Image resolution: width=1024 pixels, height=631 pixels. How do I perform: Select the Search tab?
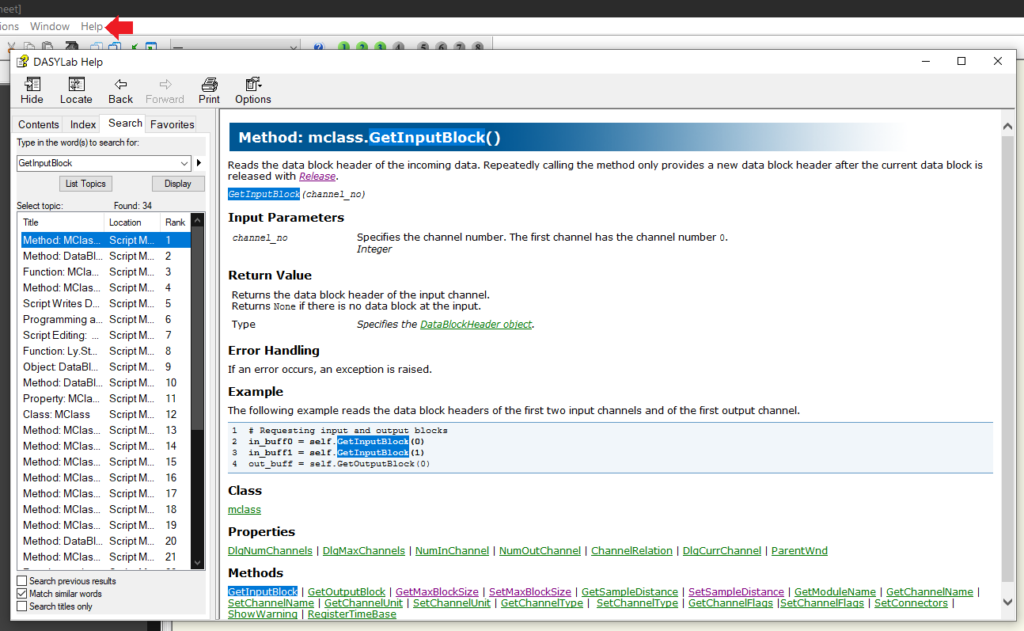125,123
